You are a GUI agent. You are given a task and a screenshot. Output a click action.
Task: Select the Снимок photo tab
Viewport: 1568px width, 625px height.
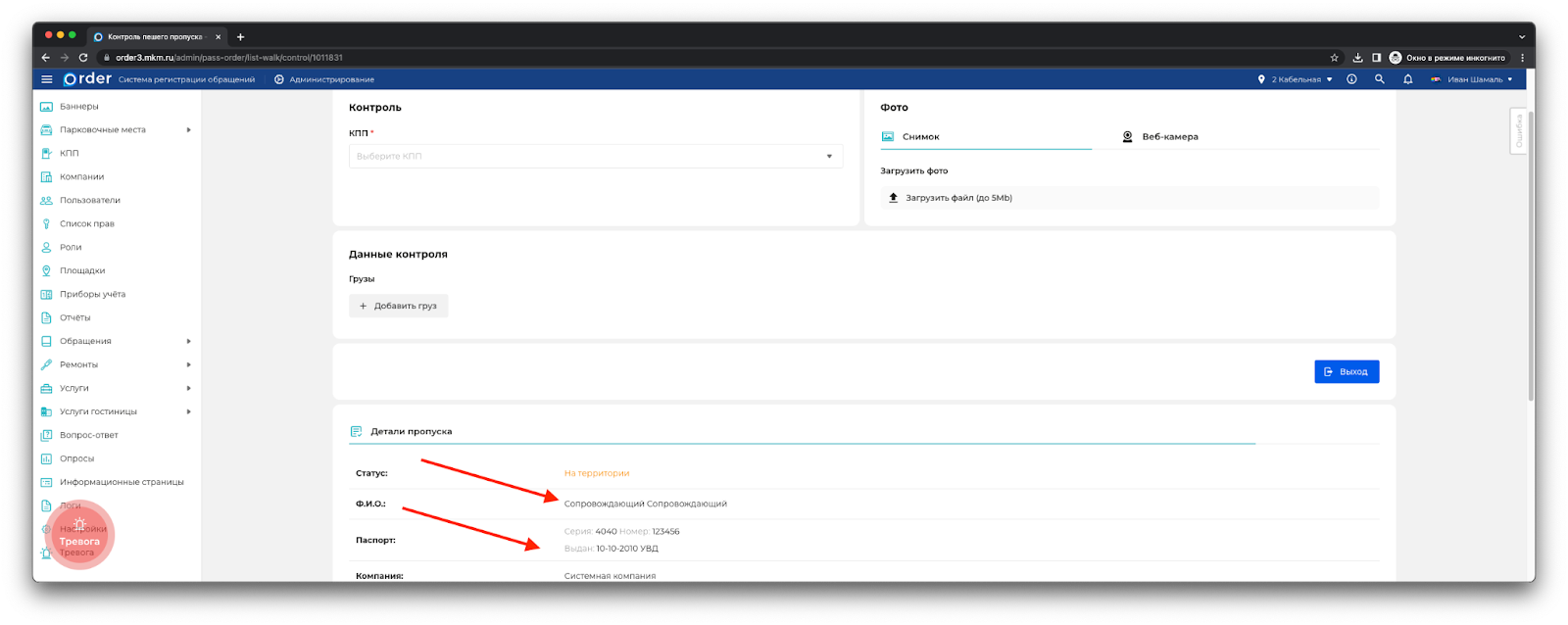click(920, 137)
